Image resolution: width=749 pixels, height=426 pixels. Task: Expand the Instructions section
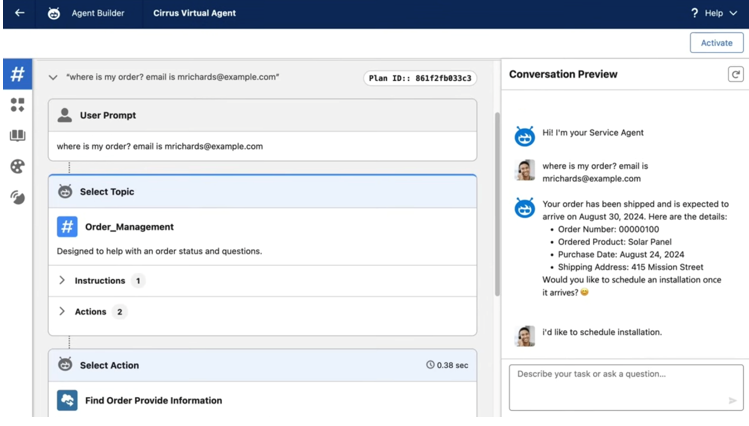point(62,281)
